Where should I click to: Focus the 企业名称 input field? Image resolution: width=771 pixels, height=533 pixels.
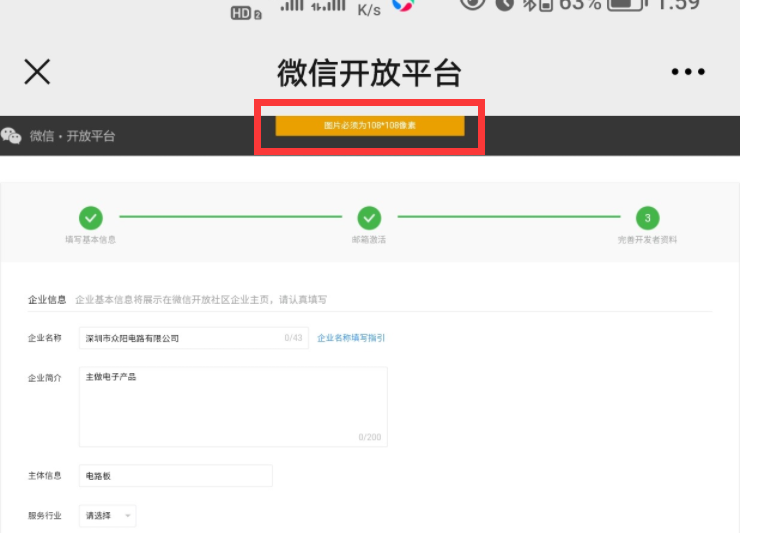[194, 338]
